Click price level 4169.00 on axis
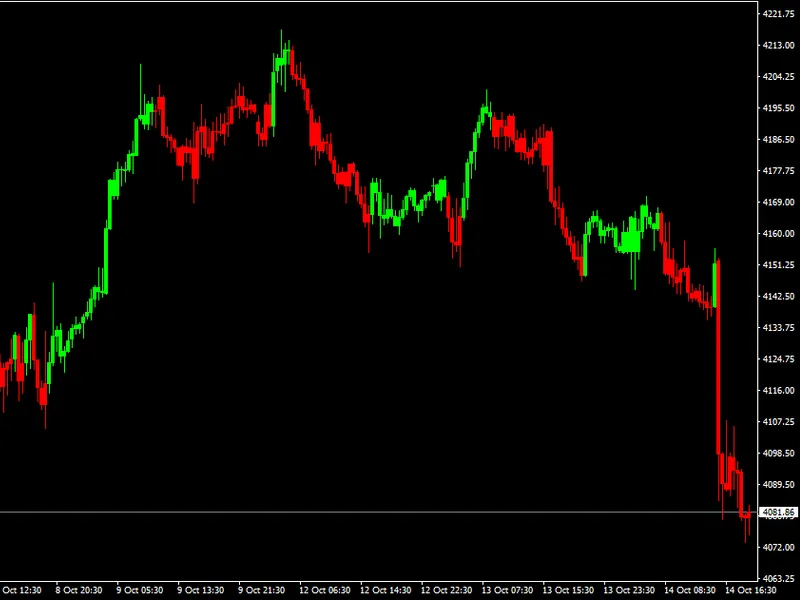The width and height of the screenshot is (800, 600). pyautogui.click(x=779, y=202)
